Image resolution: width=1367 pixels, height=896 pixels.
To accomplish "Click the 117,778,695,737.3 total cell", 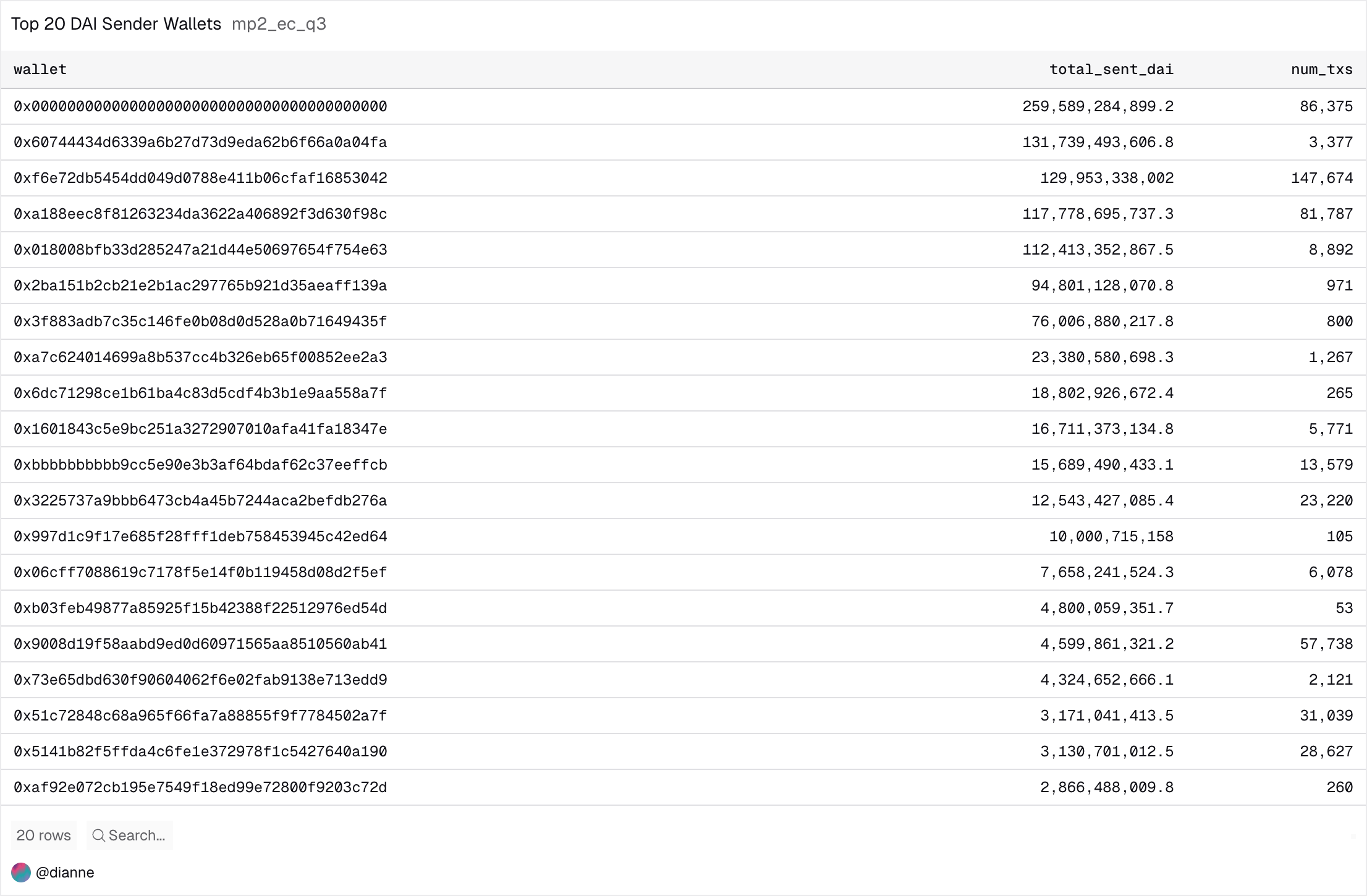I will (1098, 214).
